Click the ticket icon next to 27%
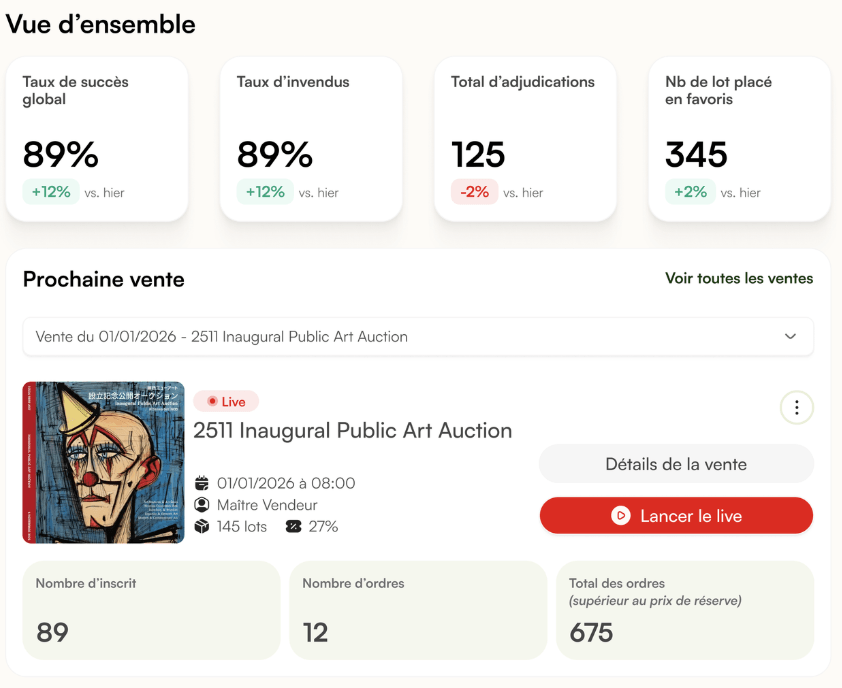This screenshot has width=842, height=688. 293,526
